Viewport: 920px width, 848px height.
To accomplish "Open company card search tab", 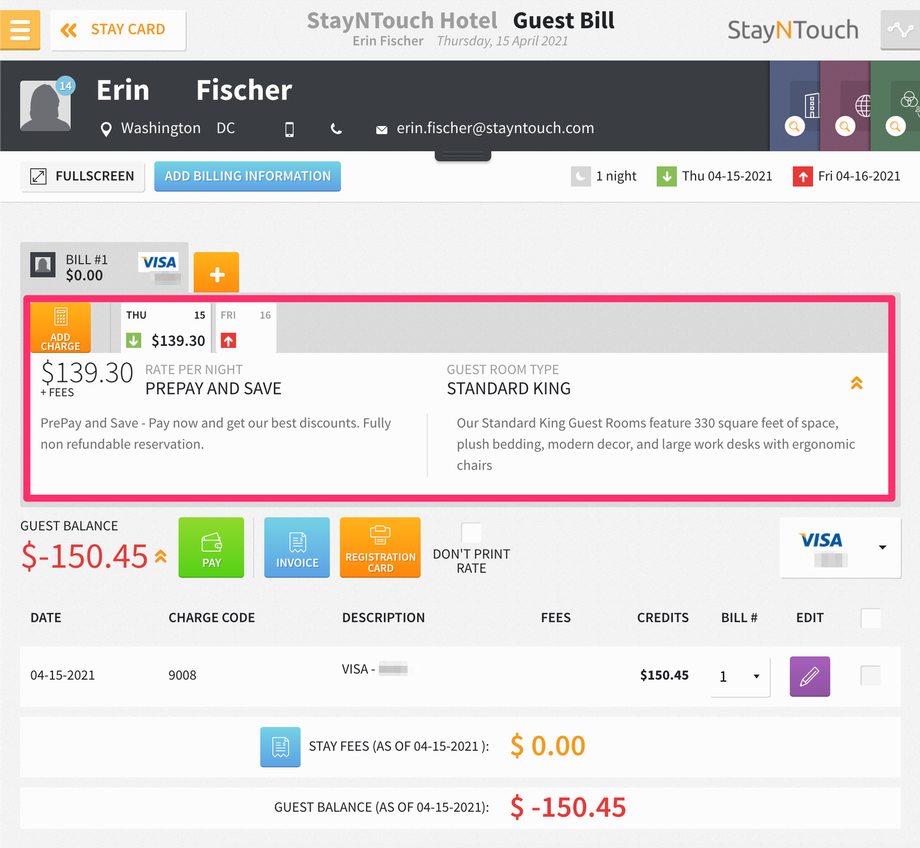I will (x=794, y=106).
